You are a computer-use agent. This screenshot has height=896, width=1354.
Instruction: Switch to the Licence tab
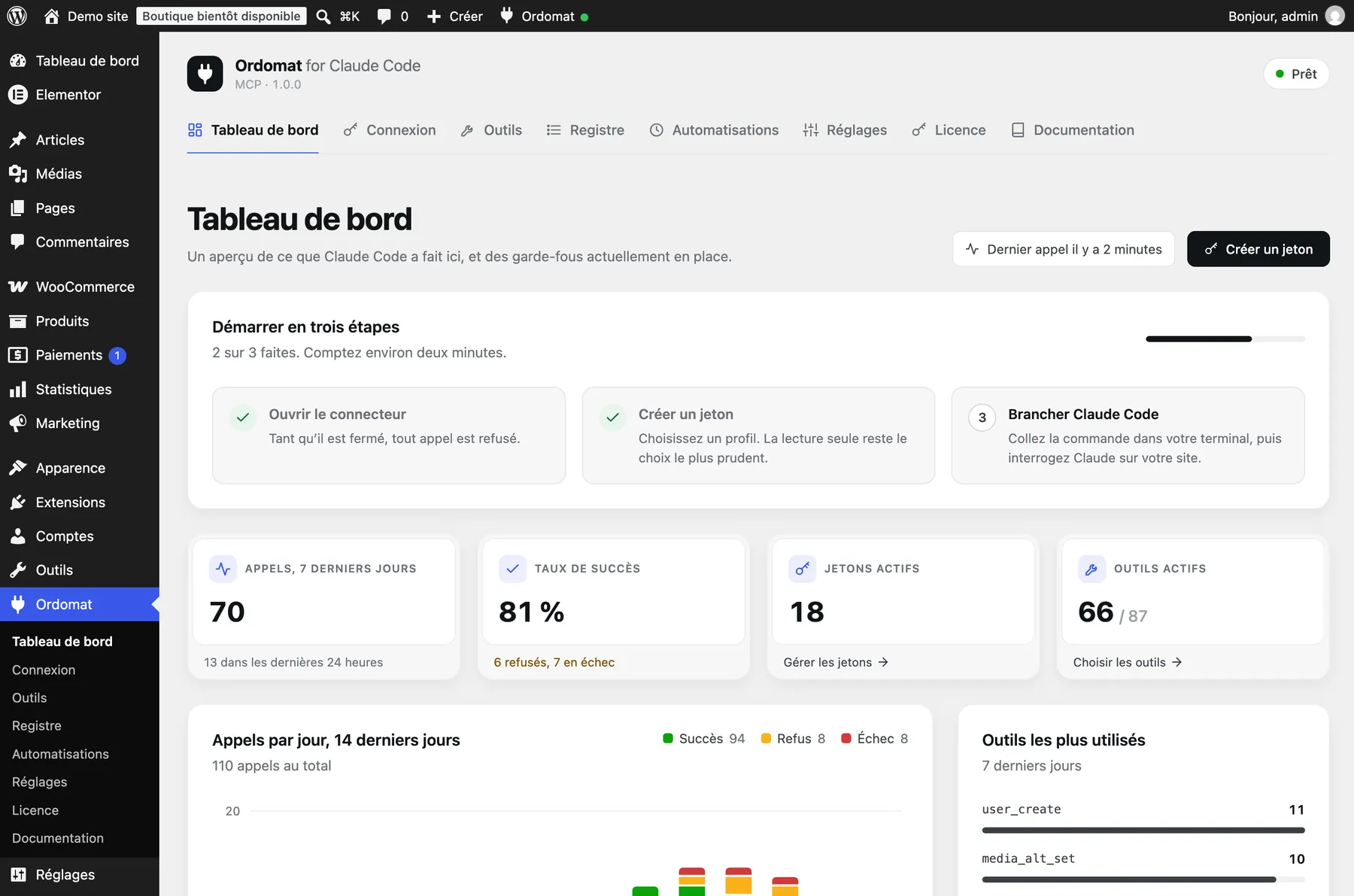(x=949, y=130)
